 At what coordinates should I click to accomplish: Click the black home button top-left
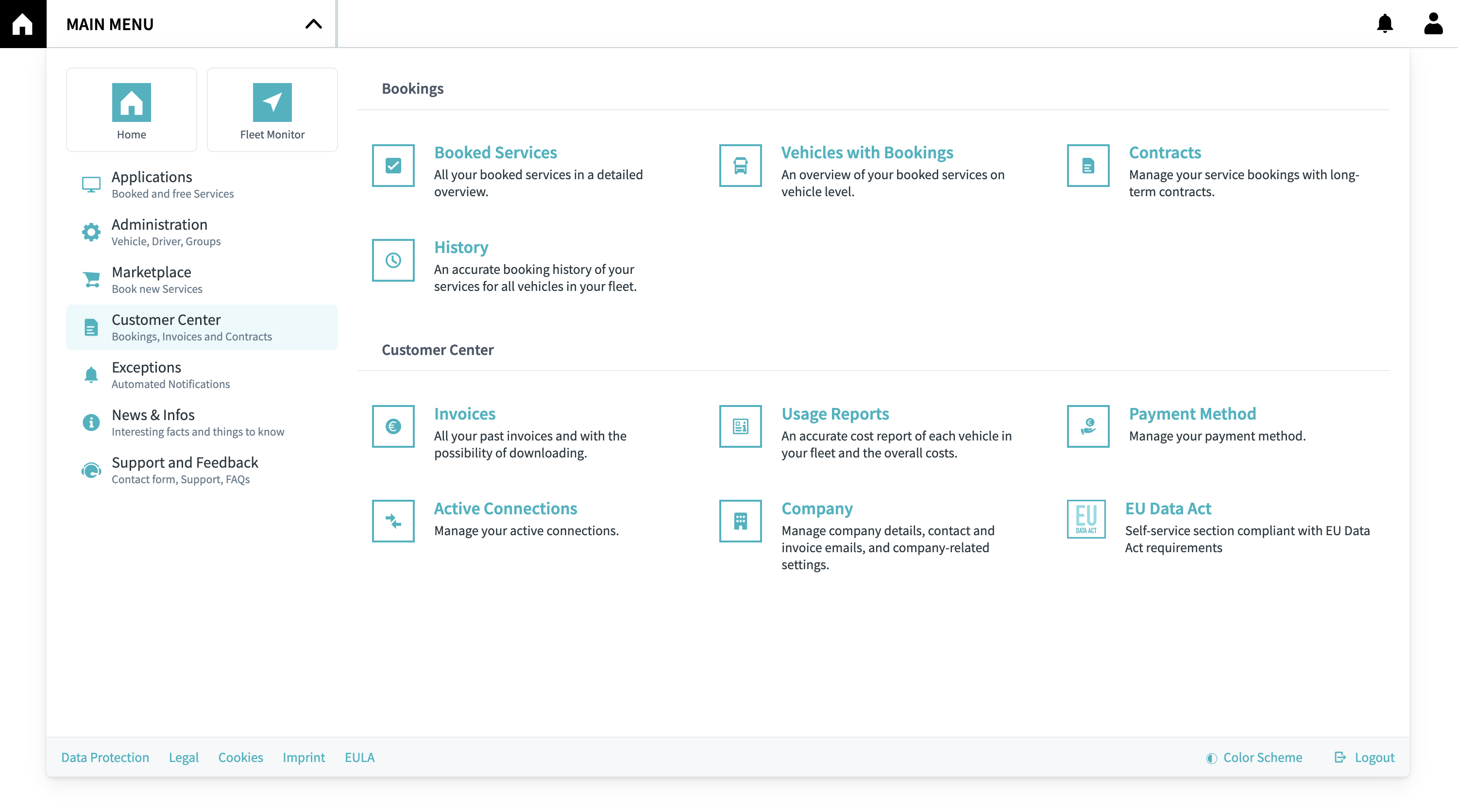click(23, 24)
